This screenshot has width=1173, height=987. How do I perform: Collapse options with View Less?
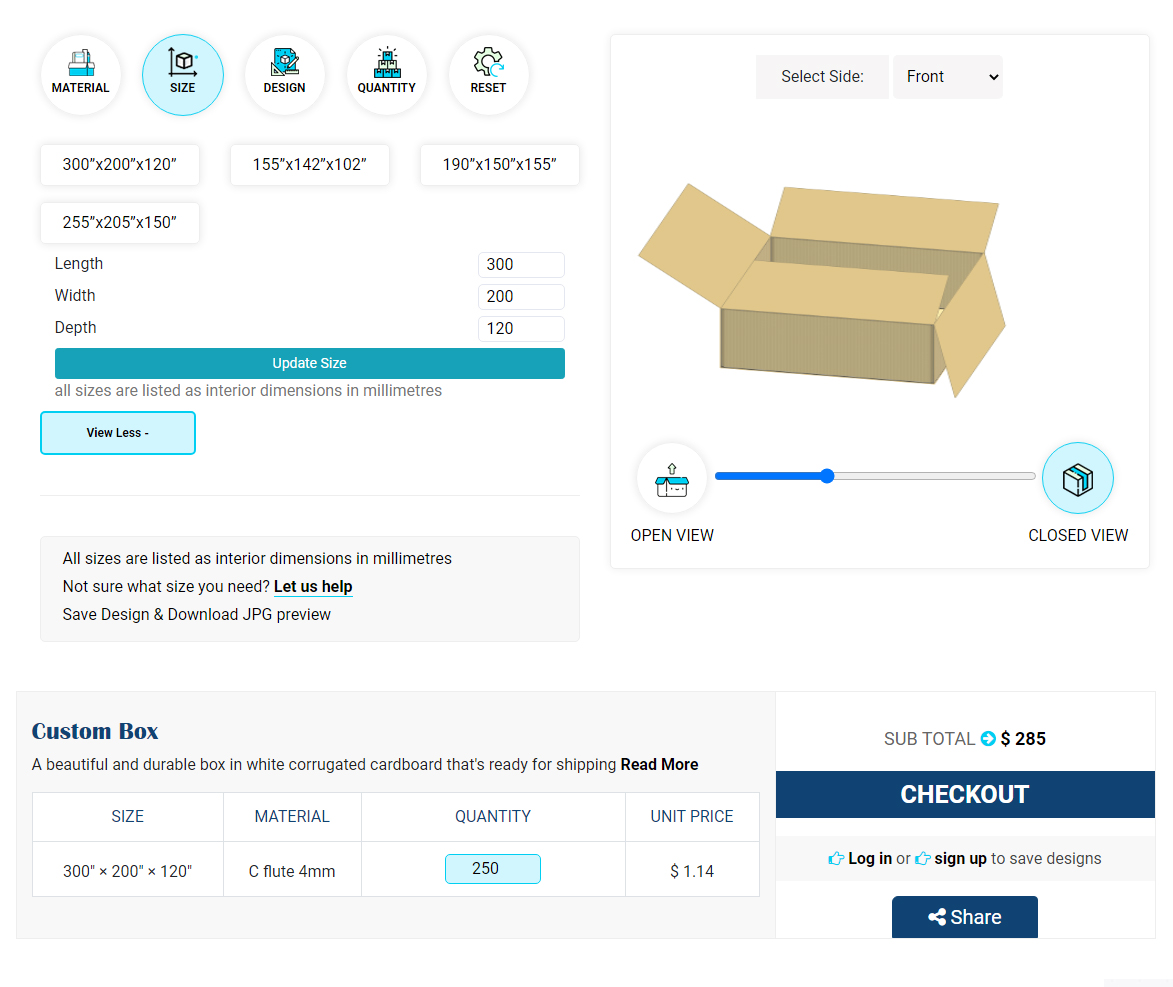click(x=118, y=433)
